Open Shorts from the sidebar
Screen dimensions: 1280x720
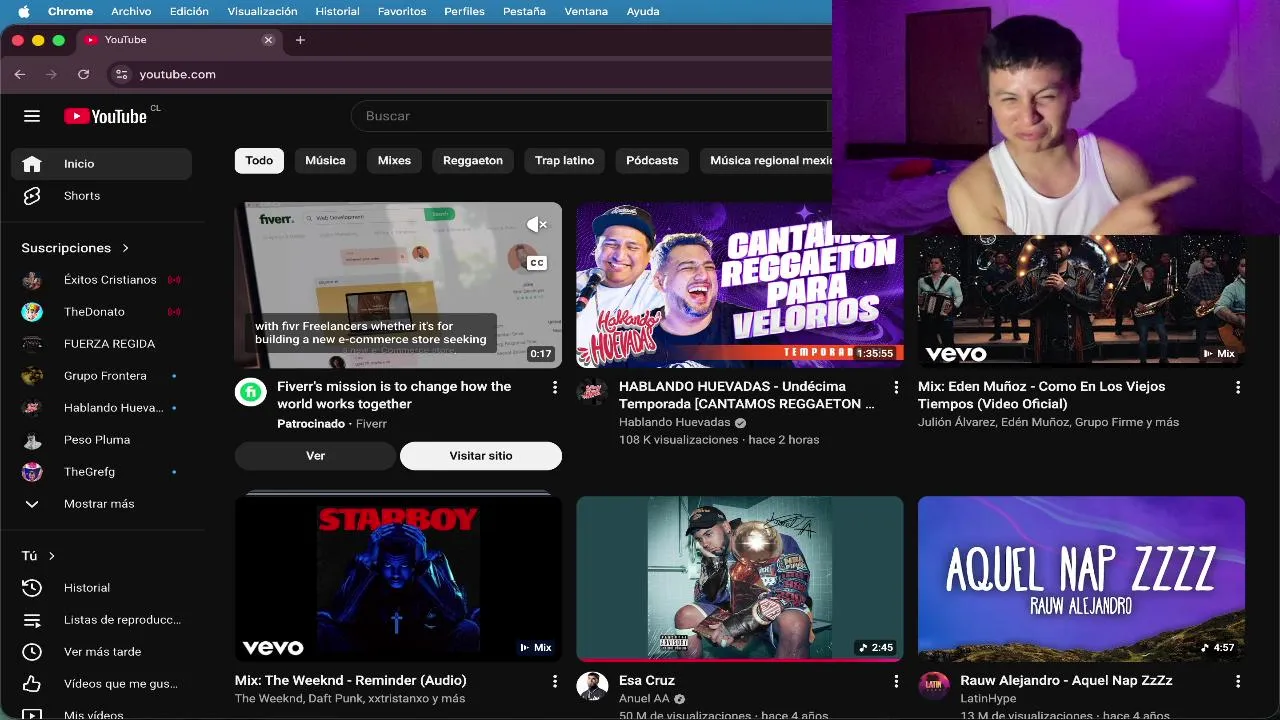[x=101, y=196]
